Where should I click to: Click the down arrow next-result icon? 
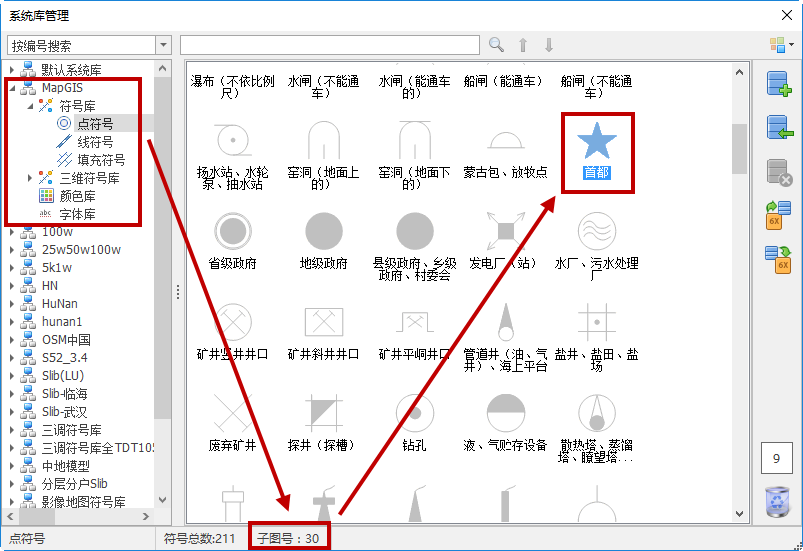click(x=548, y=45)
